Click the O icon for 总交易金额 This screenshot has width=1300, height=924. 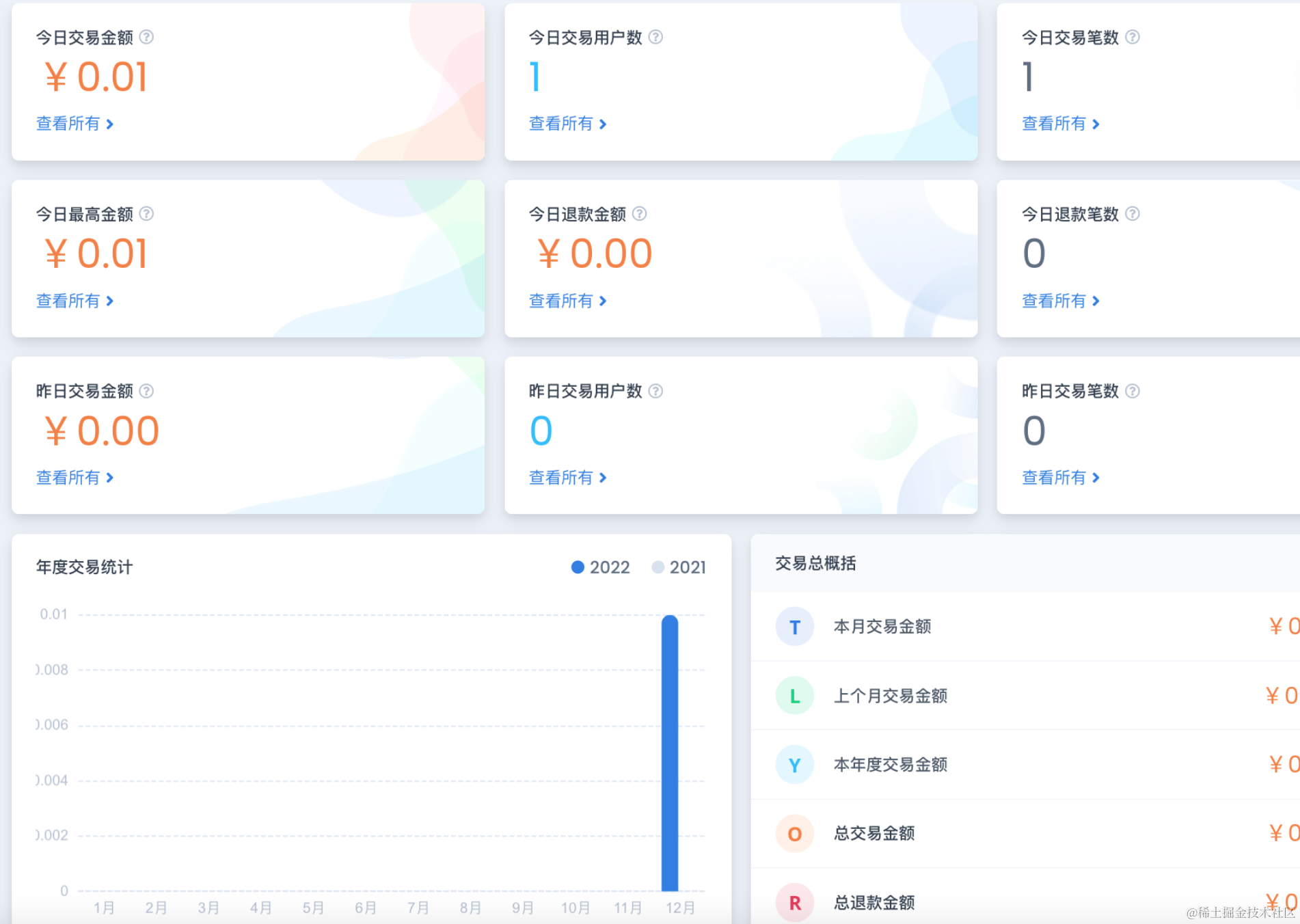(794, 834)
